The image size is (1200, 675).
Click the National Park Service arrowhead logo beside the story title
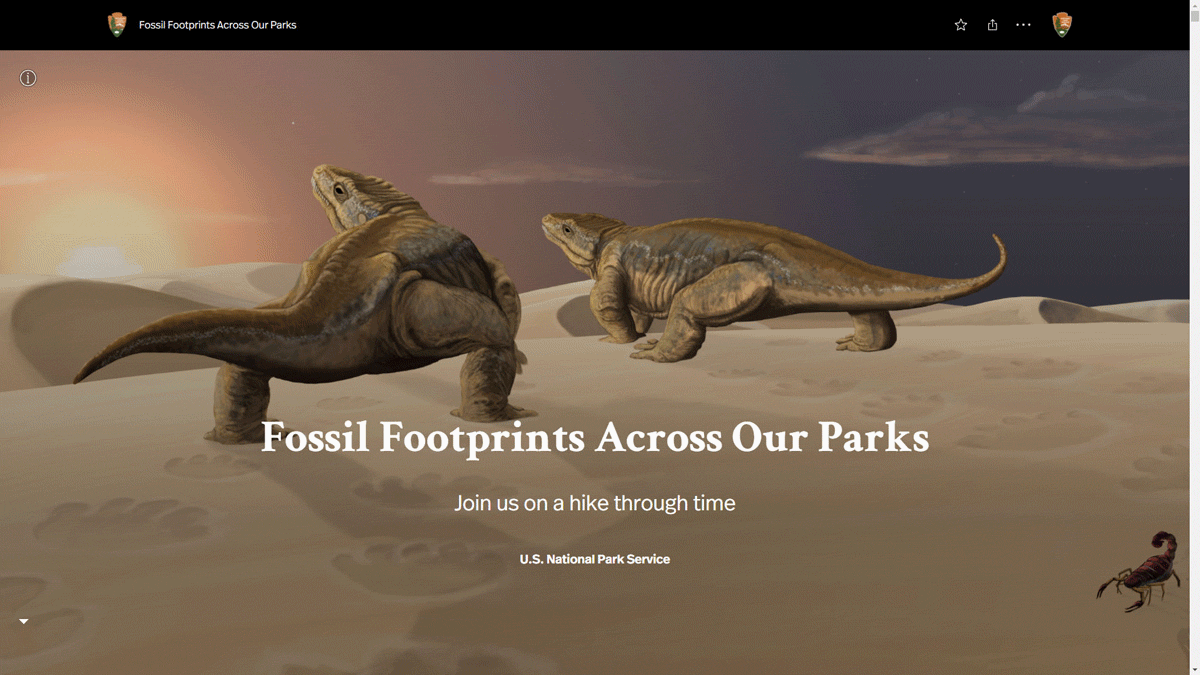tap(117, 25)
